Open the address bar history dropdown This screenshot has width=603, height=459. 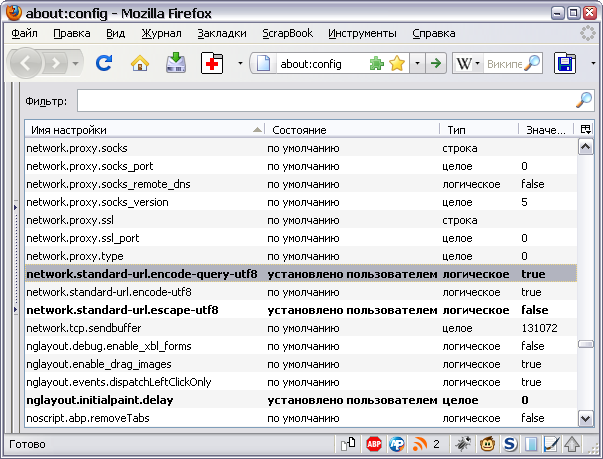coord(417,63)
